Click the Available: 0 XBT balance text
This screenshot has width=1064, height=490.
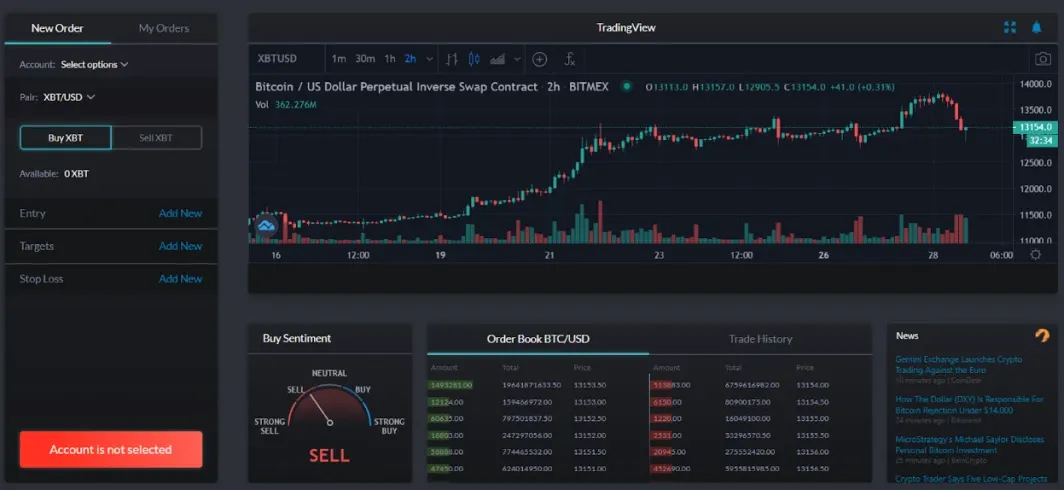tap(54, 174)
